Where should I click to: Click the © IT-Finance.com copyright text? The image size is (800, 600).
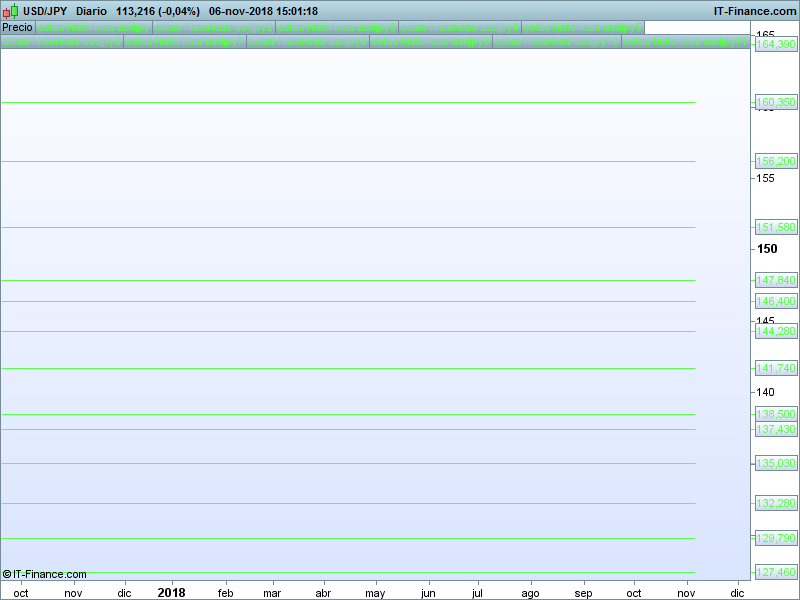tap(45, 574)
